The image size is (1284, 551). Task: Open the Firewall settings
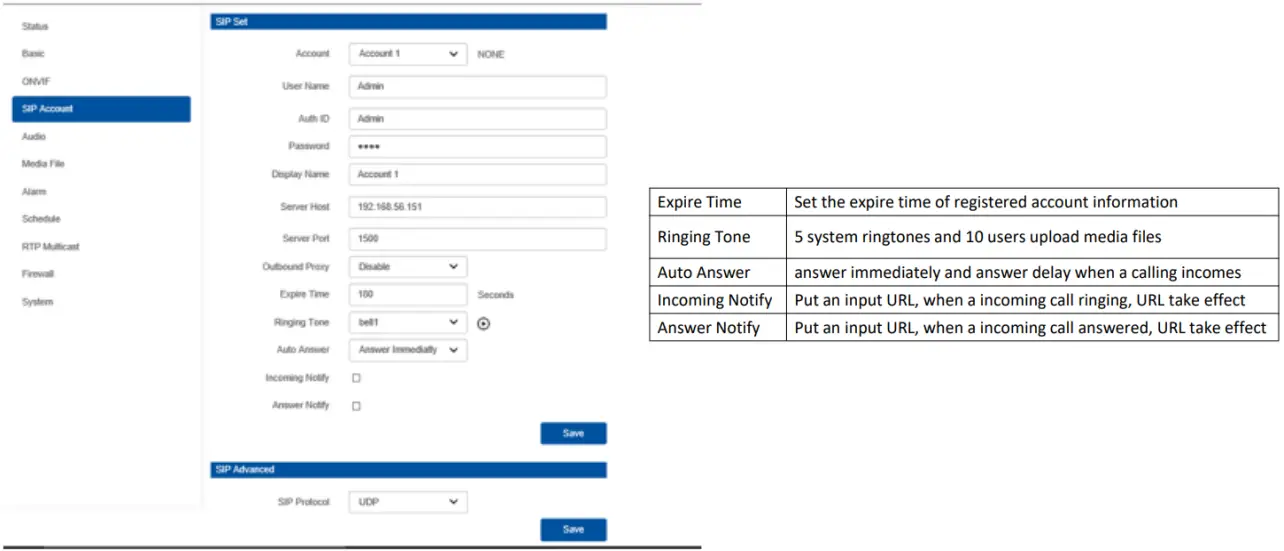point(38,273)
